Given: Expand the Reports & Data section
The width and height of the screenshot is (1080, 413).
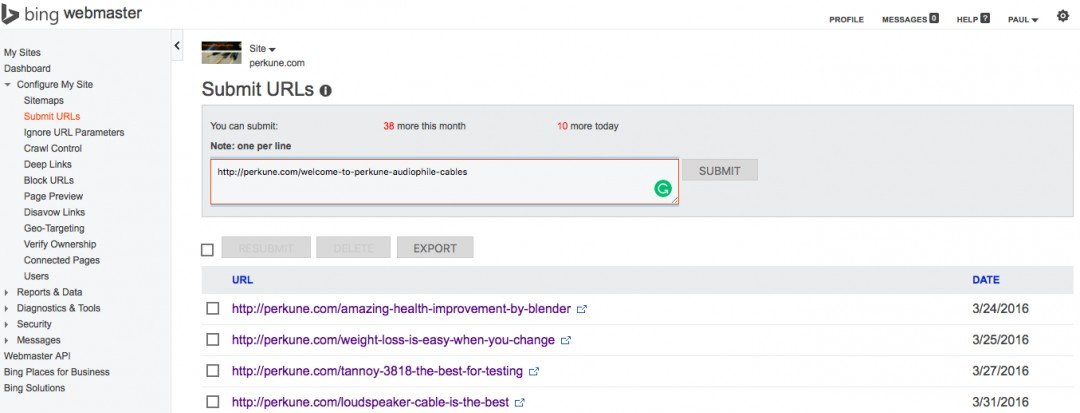Looking at the screenshot, I should pos(7,293).
